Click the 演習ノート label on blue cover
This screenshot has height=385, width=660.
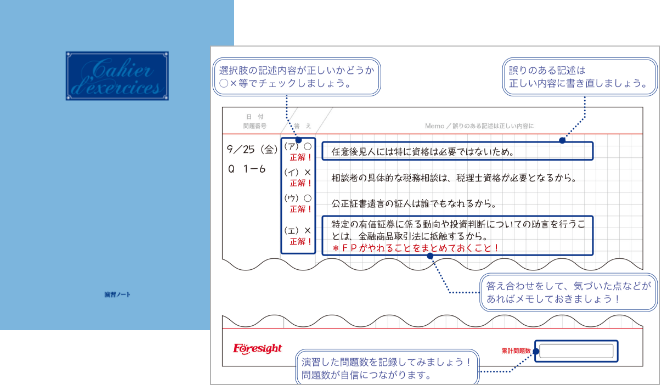tap(117, 295)
